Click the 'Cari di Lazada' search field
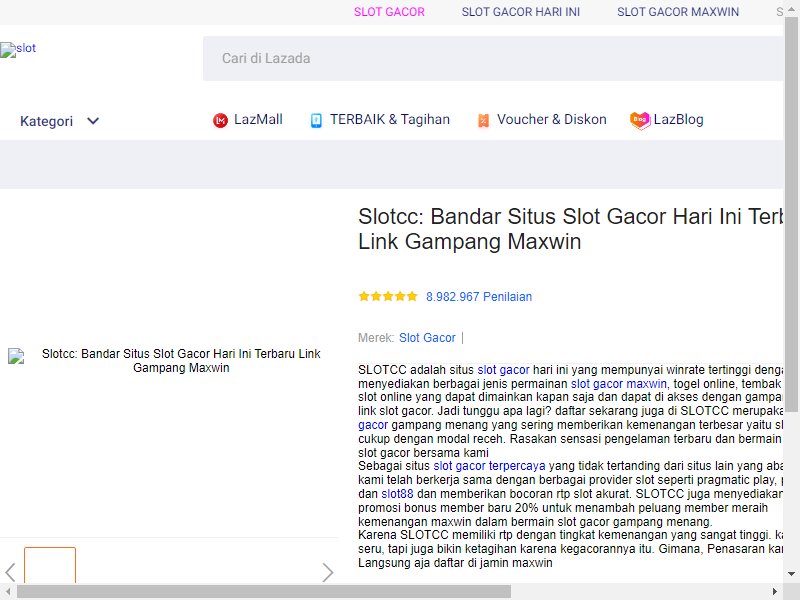 point(493,58)
